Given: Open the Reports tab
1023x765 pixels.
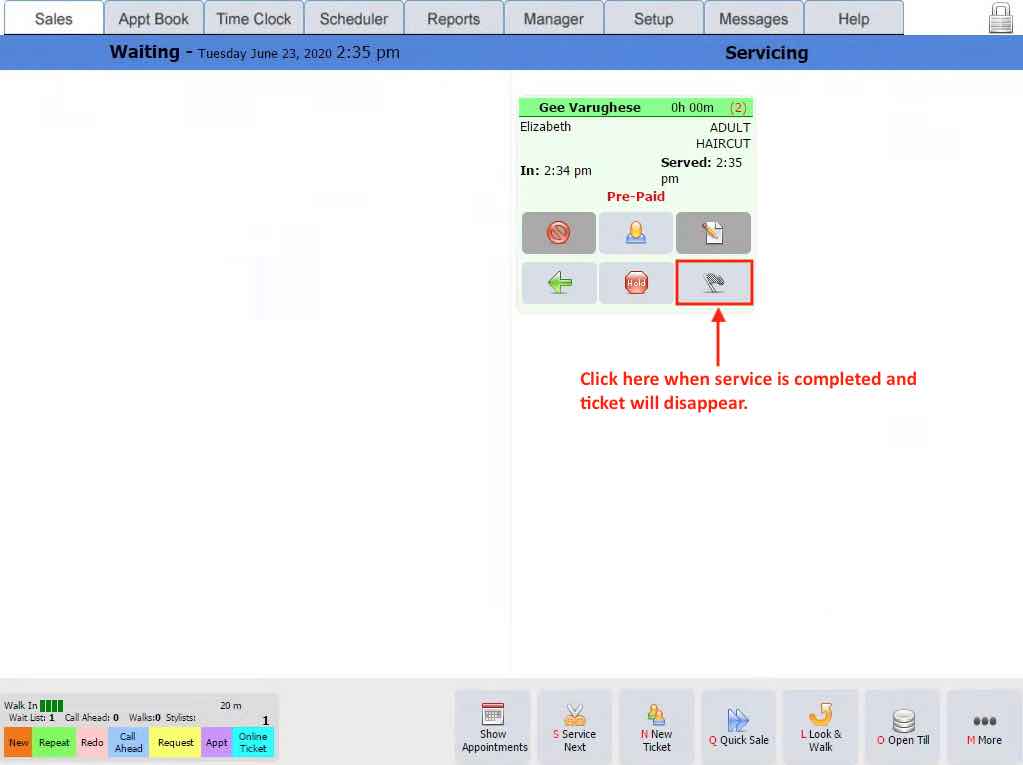Looking at the screenshot, I should pyautogui.click(x=453, y=18).
